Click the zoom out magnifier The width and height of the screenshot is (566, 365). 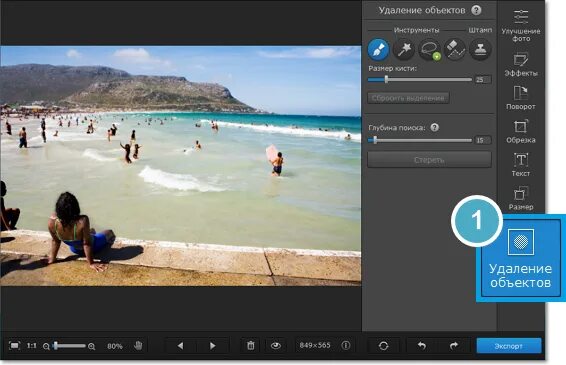(x=46, y=346)
